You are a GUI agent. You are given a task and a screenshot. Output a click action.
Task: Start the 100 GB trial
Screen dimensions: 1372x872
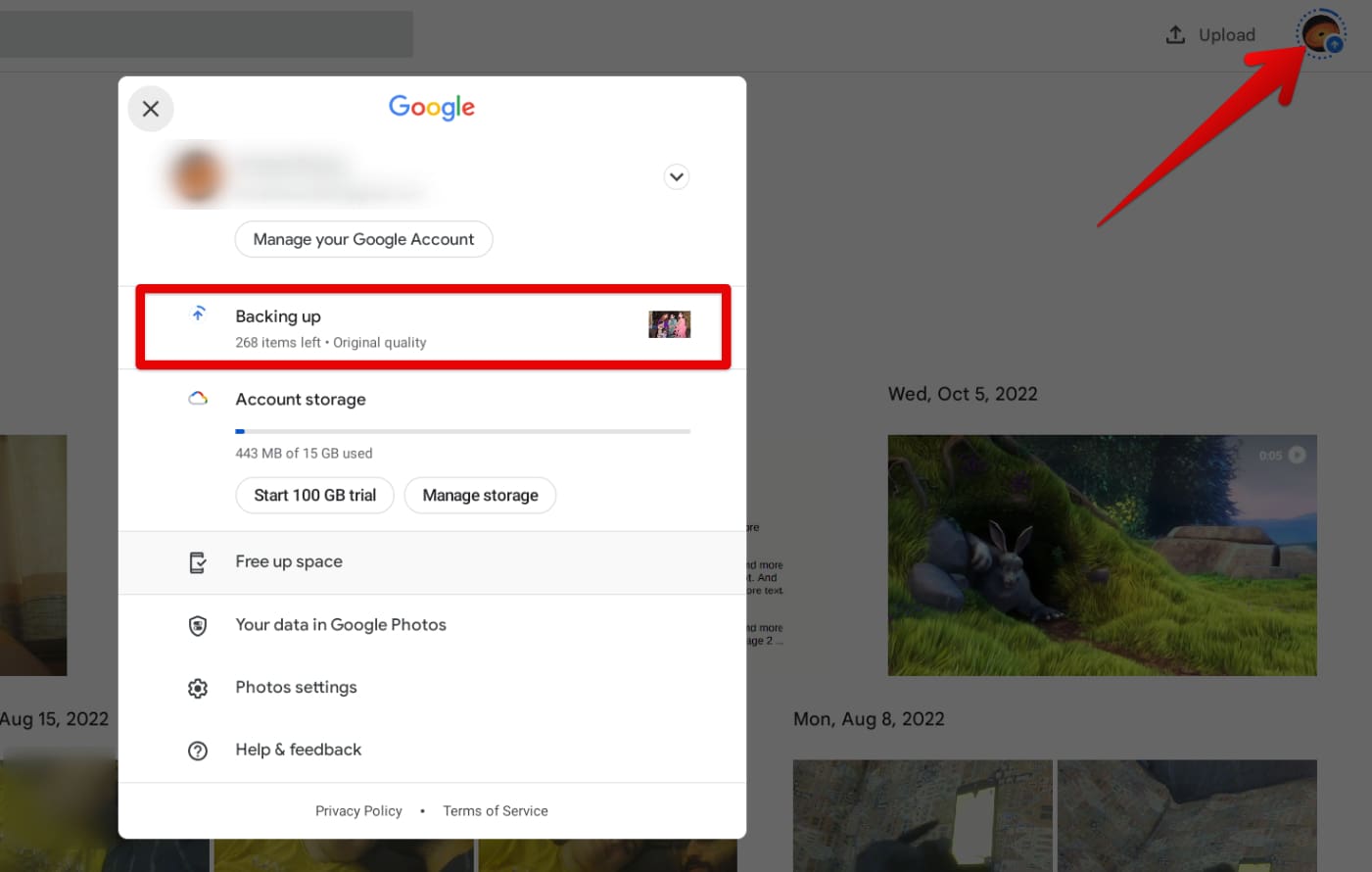coord(314,496)
